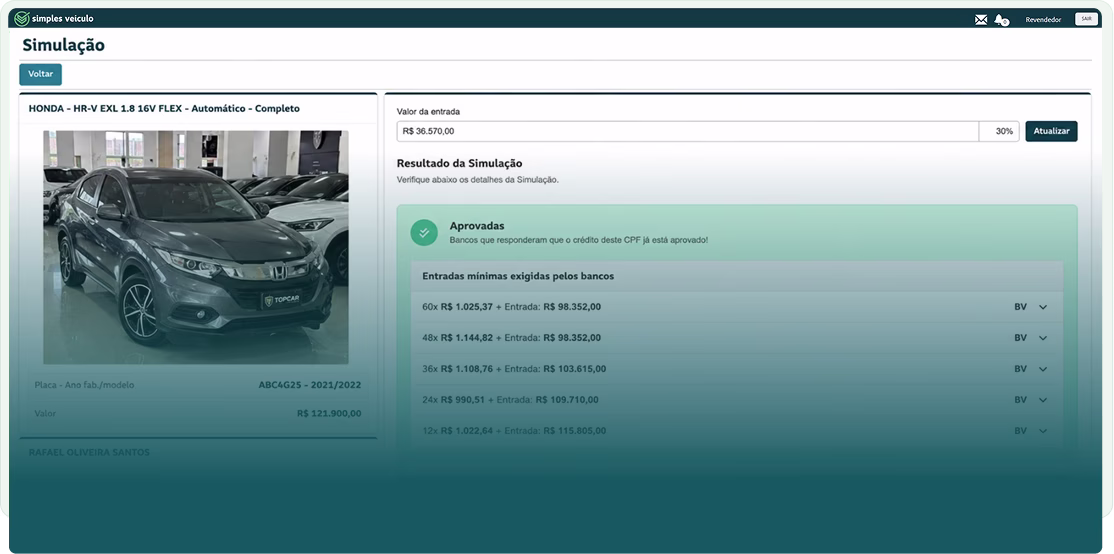The height and width of the screenshot is (554, 1114).
Task: Click the Revendedor user label
Action: tap(1043, 20)
